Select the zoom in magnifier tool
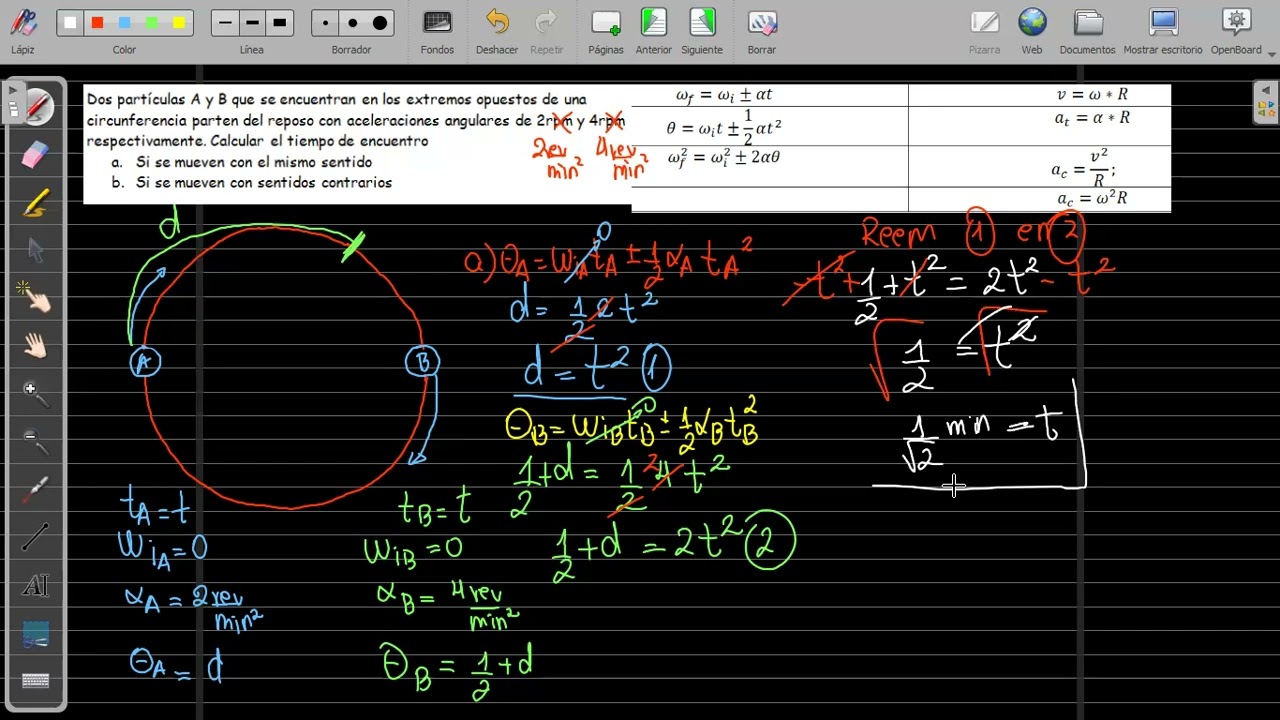This screenshot has width=1280, height=720. [x=35, y=394]
